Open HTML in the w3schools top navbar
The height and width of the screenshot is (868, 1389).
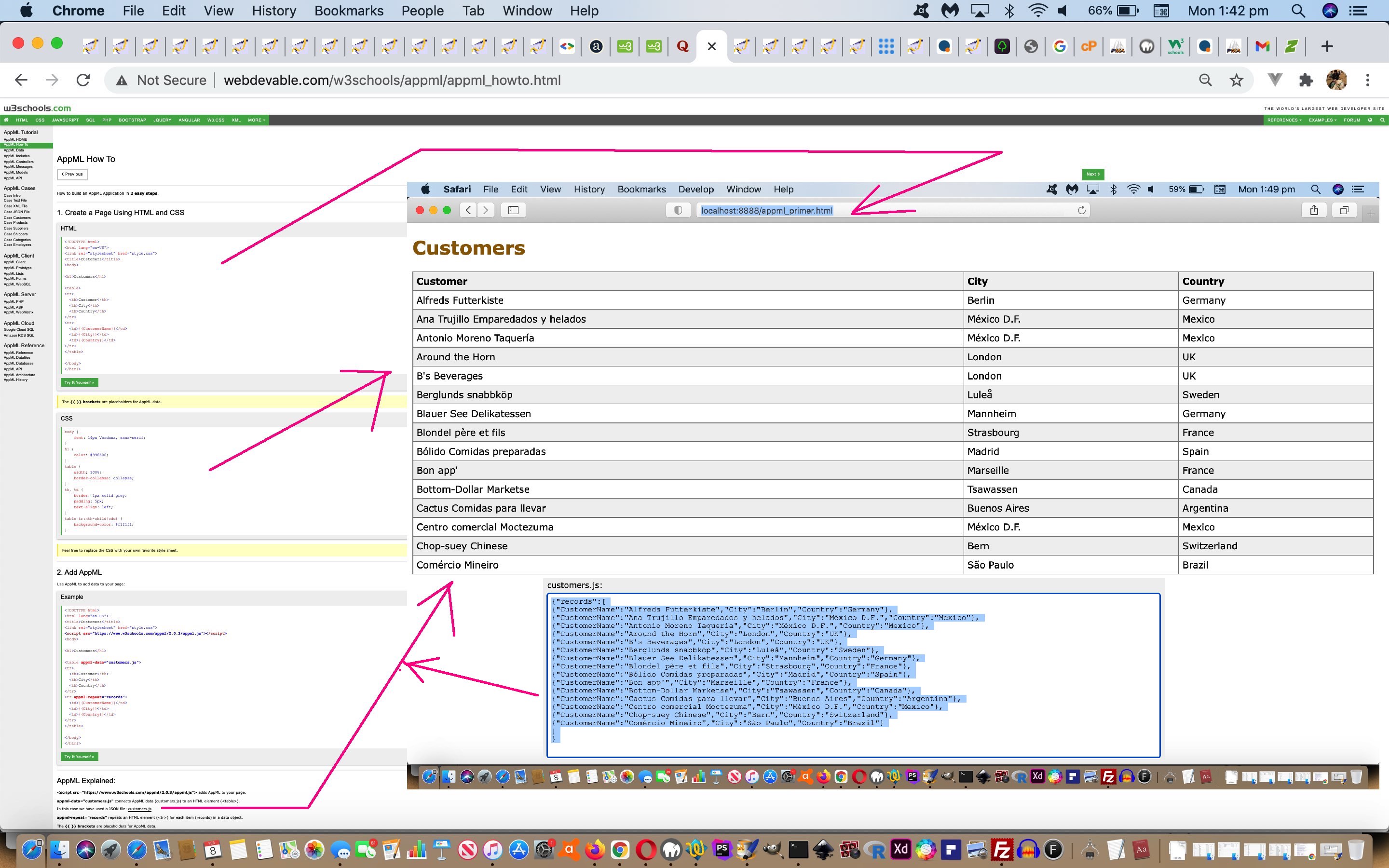[22, 120]
